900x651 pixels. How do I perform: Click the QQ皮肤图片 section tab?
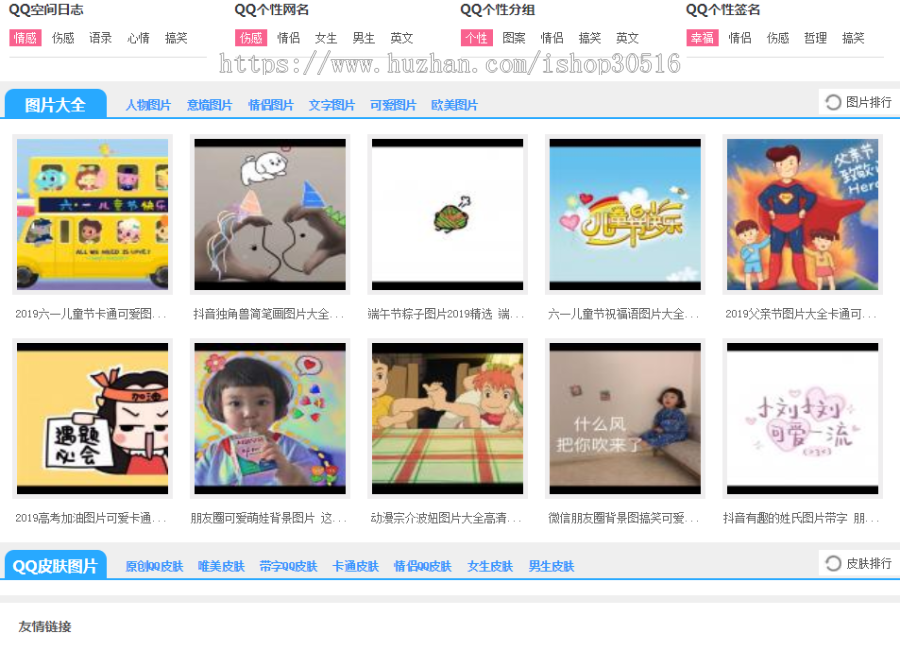(56, 566)
